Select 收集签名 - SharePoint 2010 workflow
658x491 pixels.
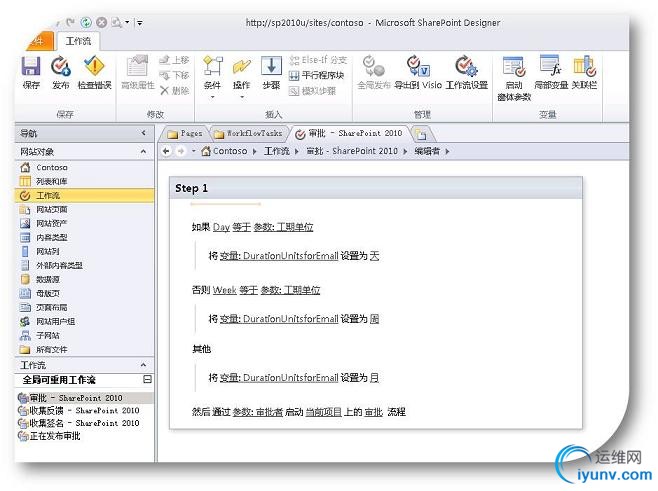tap(85, 423)
